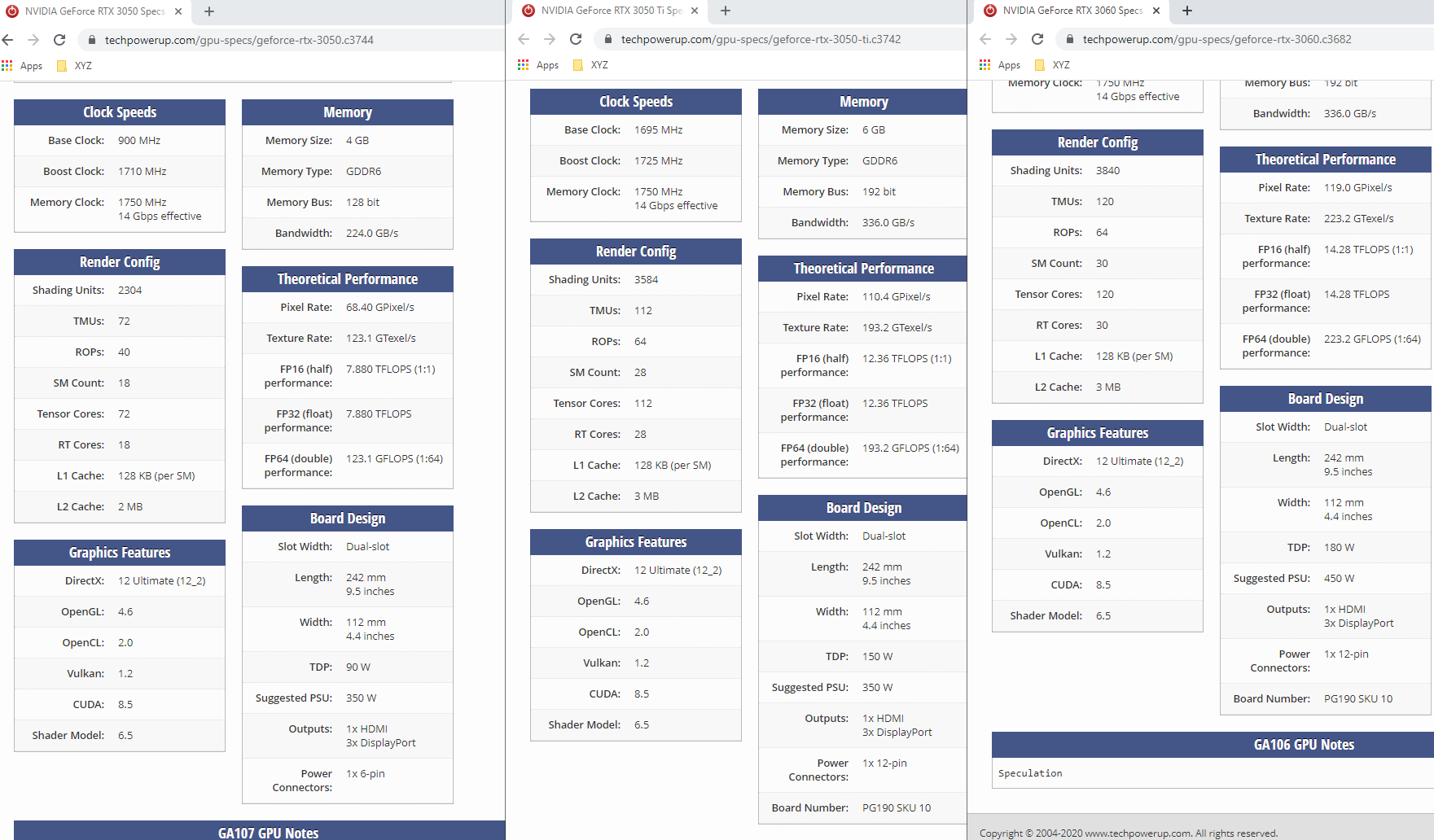Viewport: 1434px width, 840px height.
Task: Click 180 W TDP value
Action: click(x=1340, y=548)
